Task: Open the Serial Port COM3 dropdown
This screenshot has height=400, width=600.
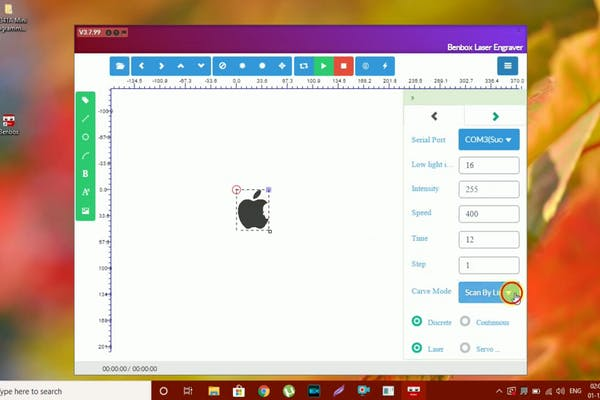Action: tap(489, 140)
